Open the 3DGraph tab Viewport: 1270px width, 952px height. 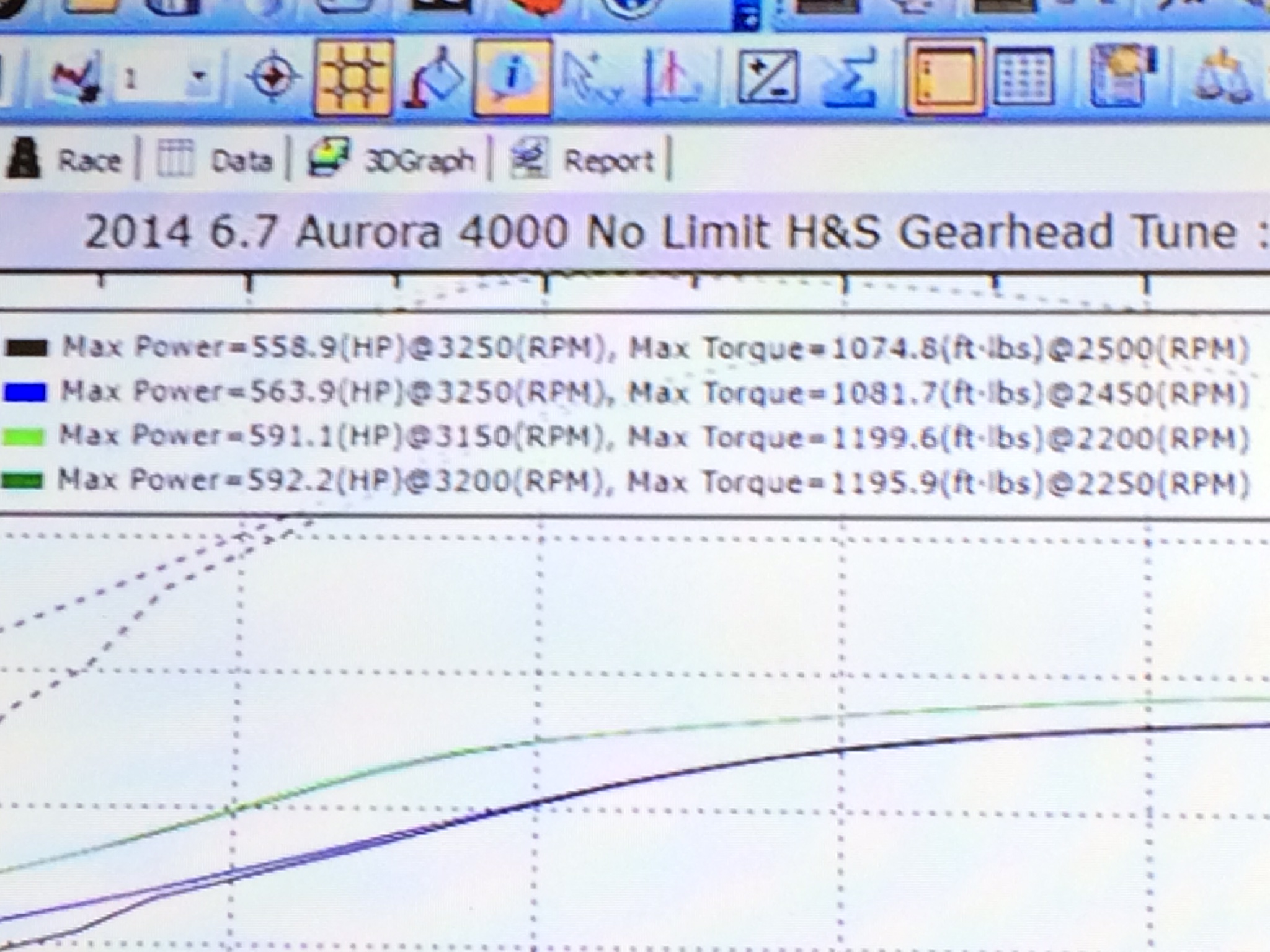pos(392,160)
